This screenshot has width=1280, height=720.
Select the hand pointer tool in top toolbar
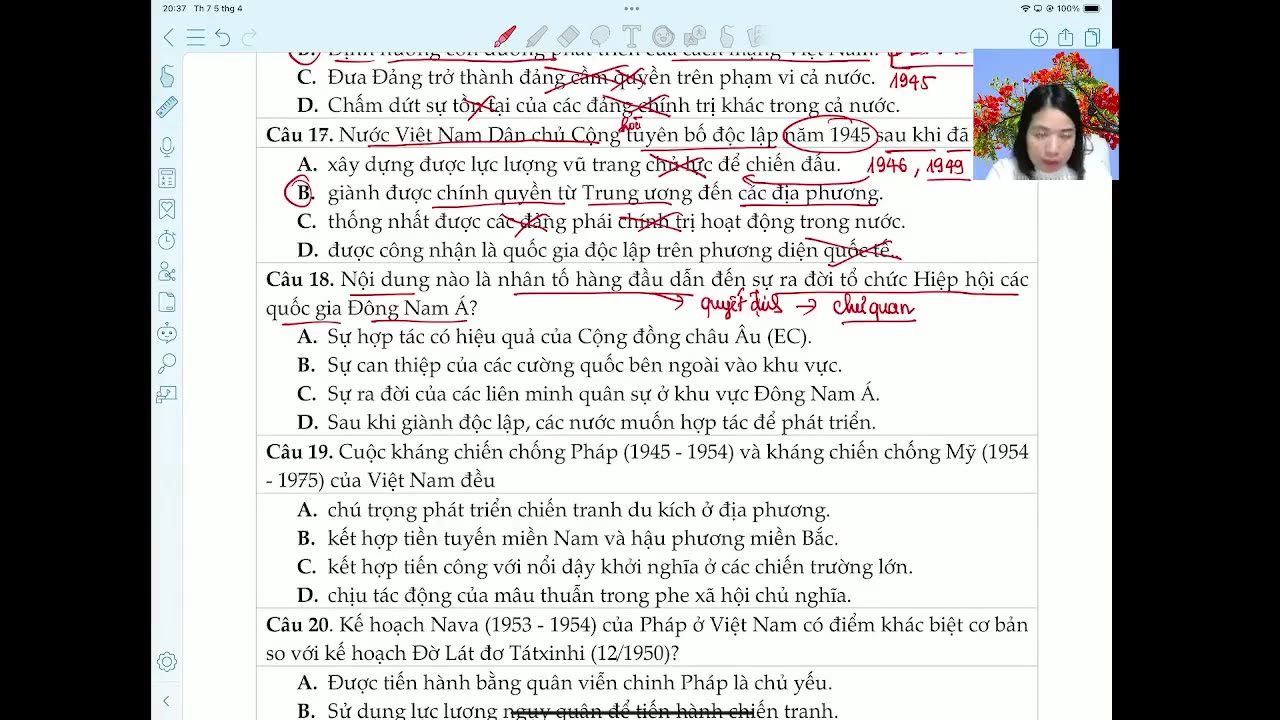click(x=726, y=38)
